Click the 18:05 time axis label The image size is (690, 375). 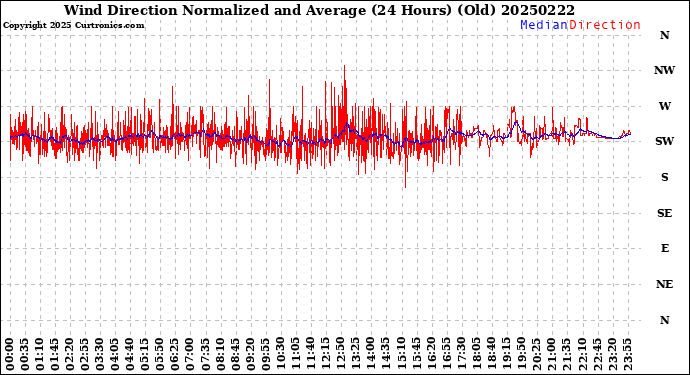click(476, 354)
